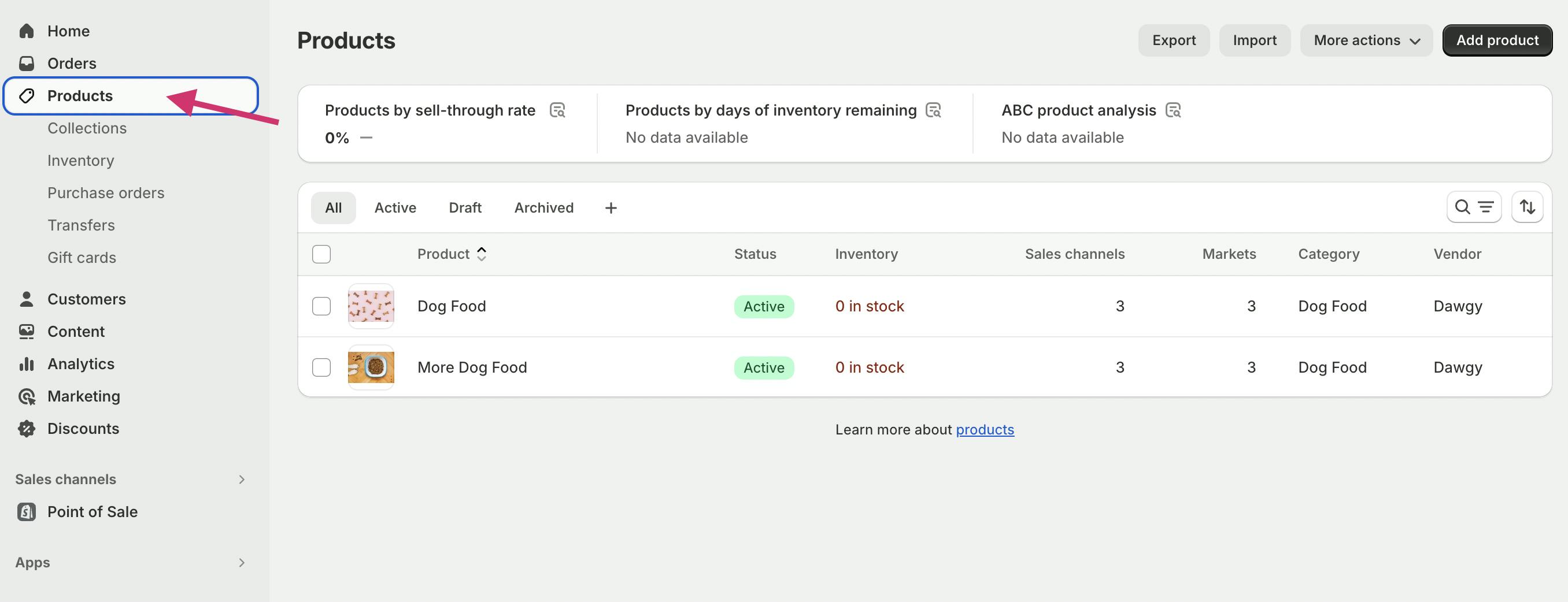The width and height of the screenshot is (1568, 602).
Task: Switch to the Active tab
Action: coord(395,208)
